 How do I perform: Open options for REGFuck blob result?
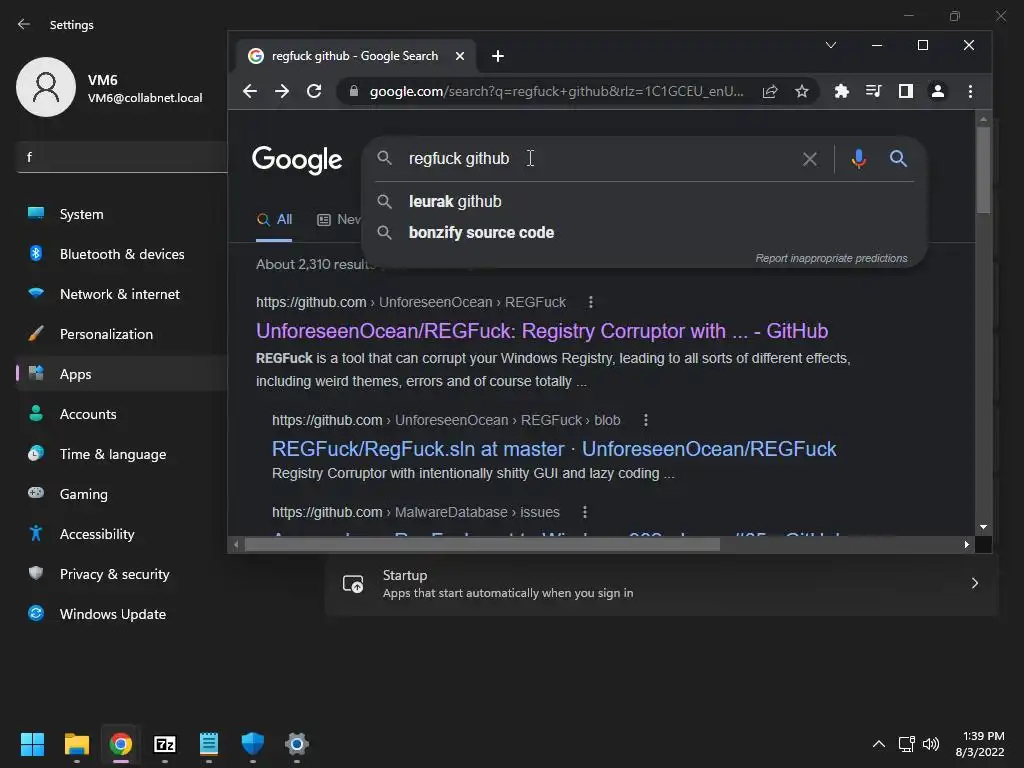click(x=646, y=420)
